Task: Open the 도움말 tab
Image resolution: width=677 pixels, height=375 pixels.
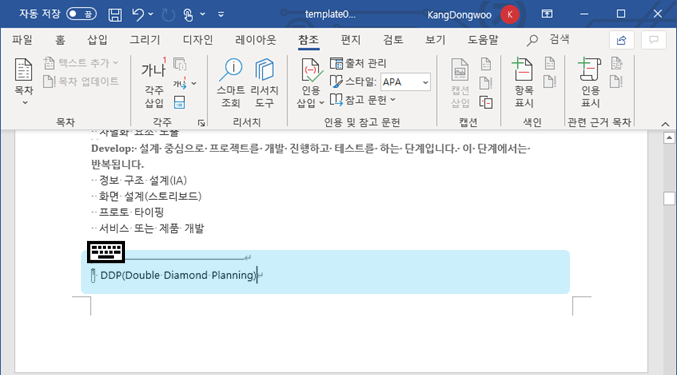Action: point(483,40)
